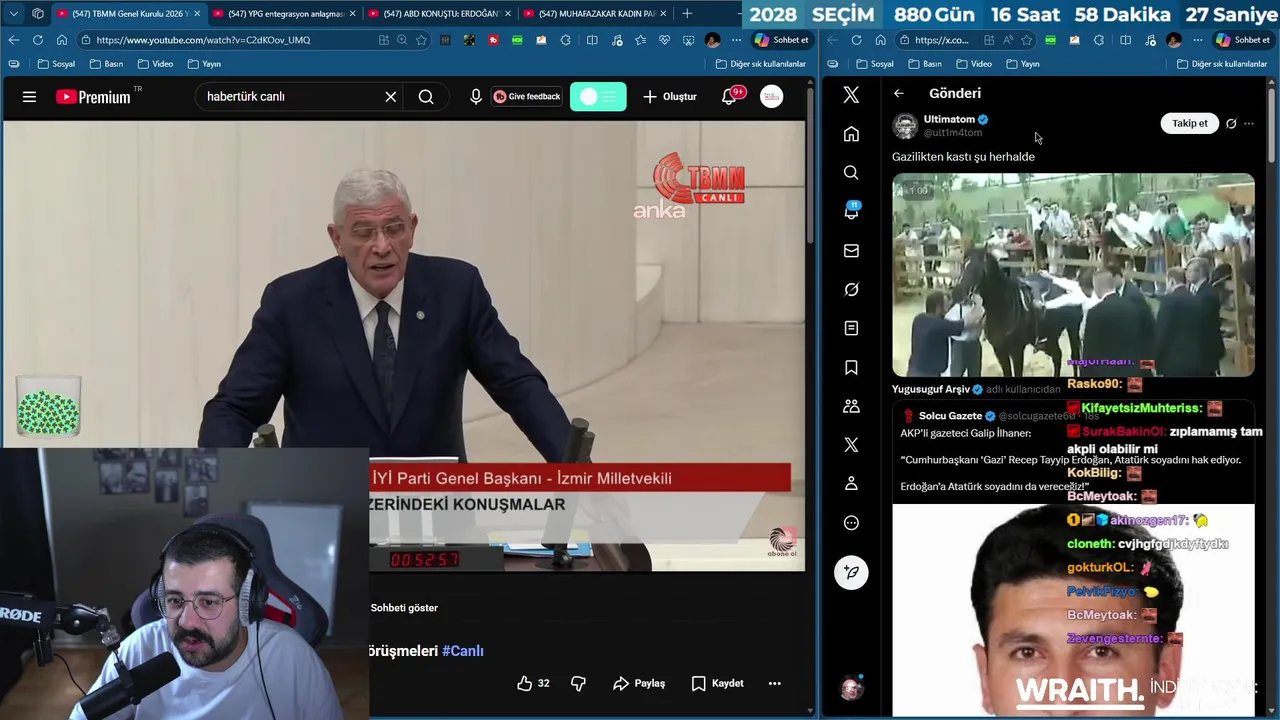Click the Oluştur create button

670,97
